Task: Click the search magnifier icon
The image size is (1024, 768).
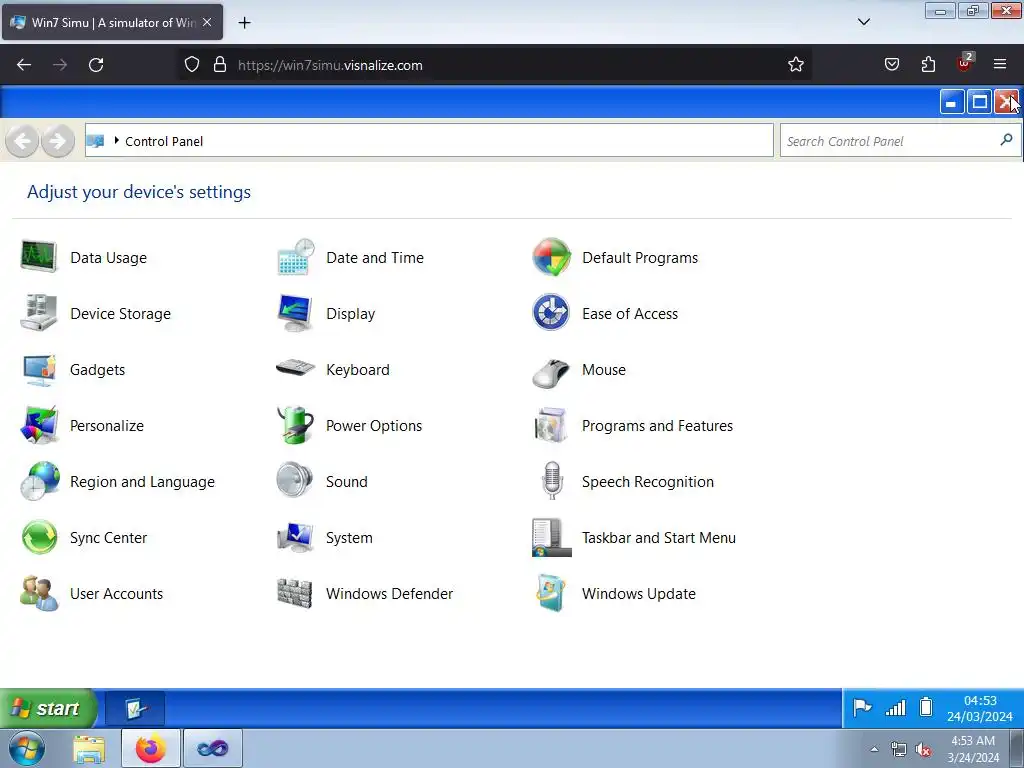Action: tap(1006, 140)
